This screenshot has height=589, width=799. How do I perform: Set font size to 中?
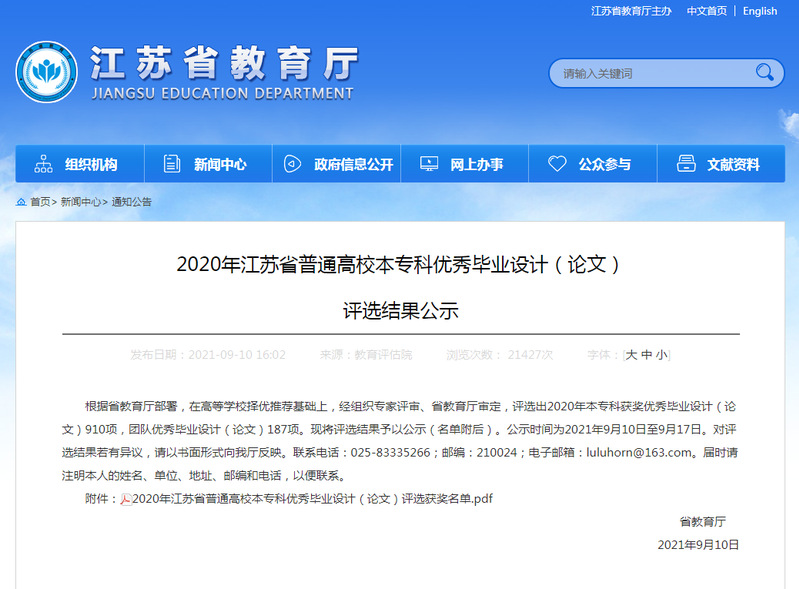click(x=646, y=355)
